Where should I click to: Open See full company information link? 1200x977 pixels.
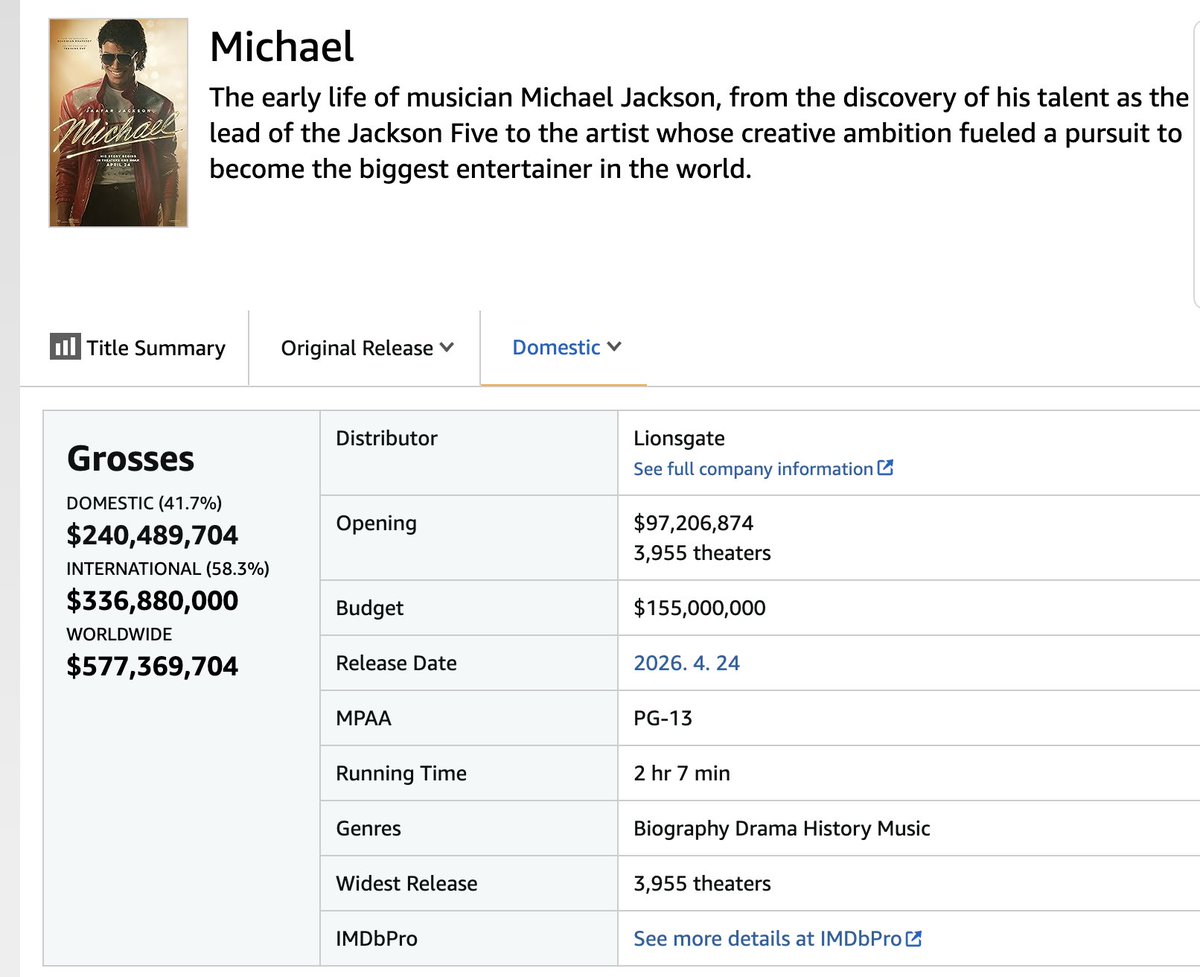point(753,469)
